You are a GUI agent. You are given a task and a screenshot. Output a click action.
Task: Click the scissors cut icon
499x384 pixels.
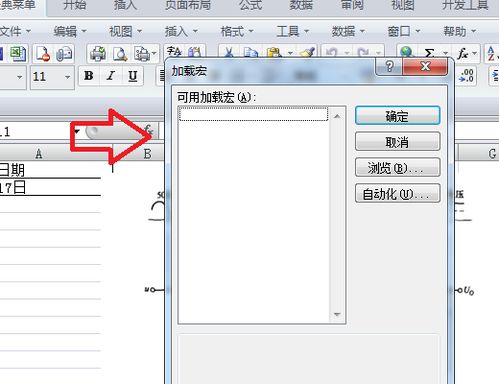click(x=228, y=52)
